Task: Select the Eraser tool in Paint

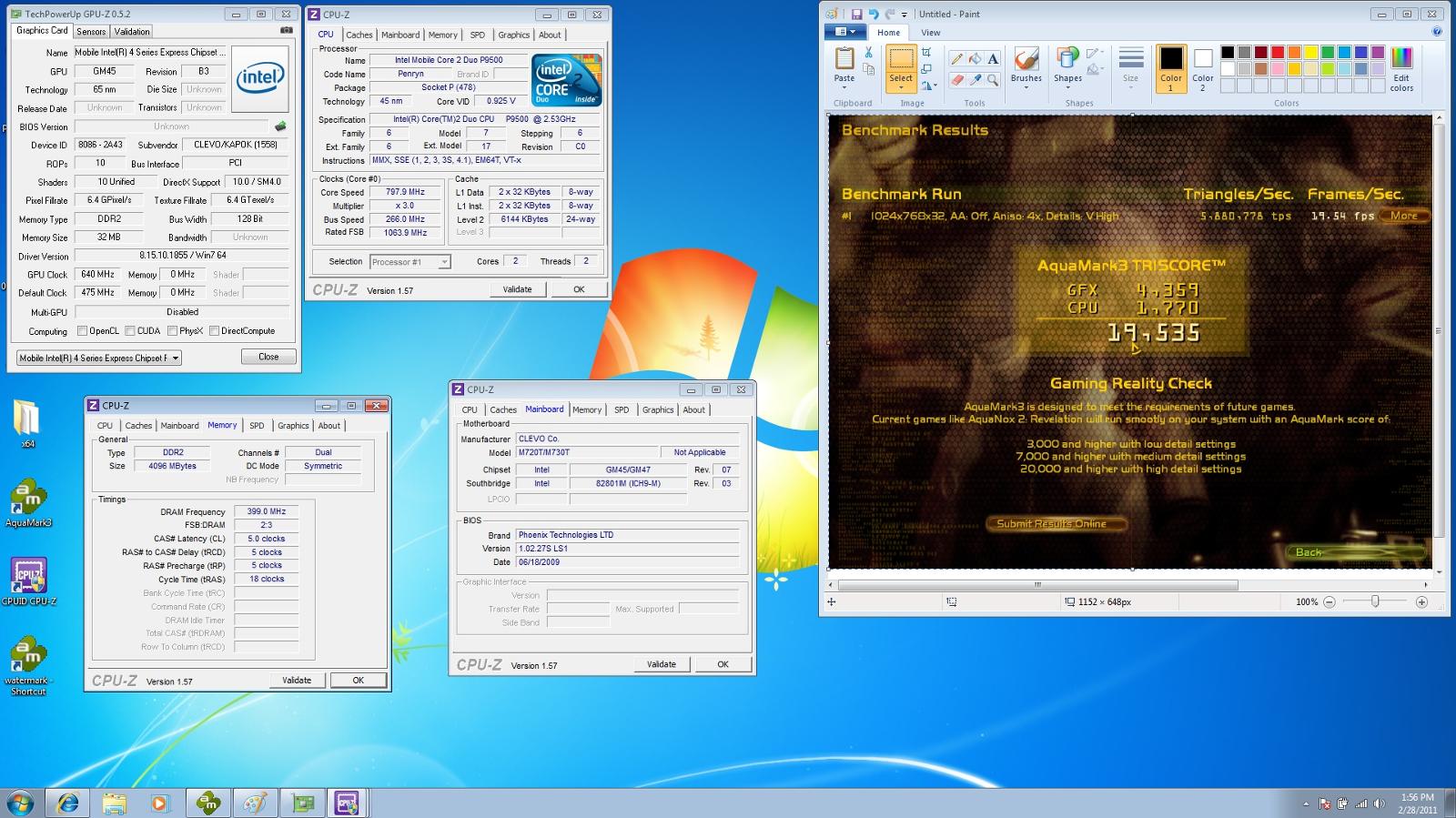Action: [956, 80]
